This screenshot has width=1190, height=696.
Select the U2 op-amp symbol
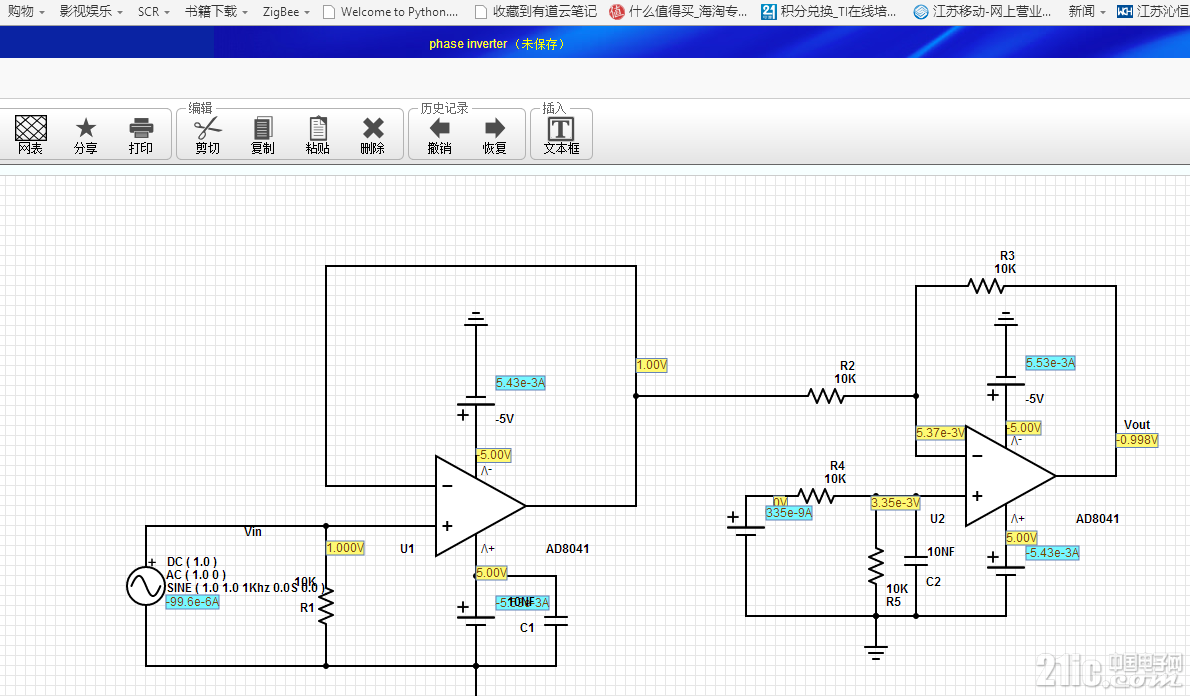pyautogui.click(x=1009, y=476)
